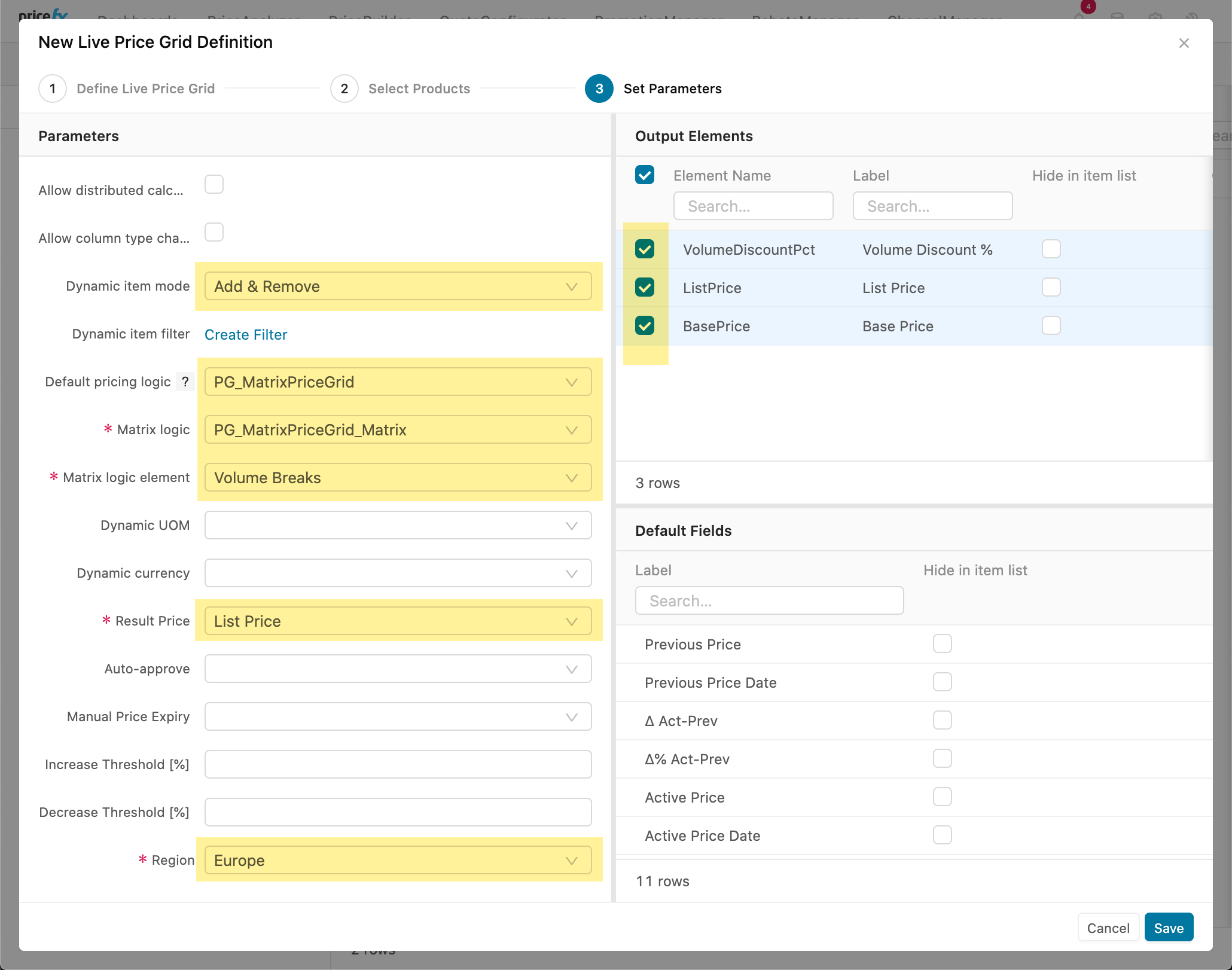Enable Allow distributed calculation checkbox
1232x970 pixels.
point(214,184)
